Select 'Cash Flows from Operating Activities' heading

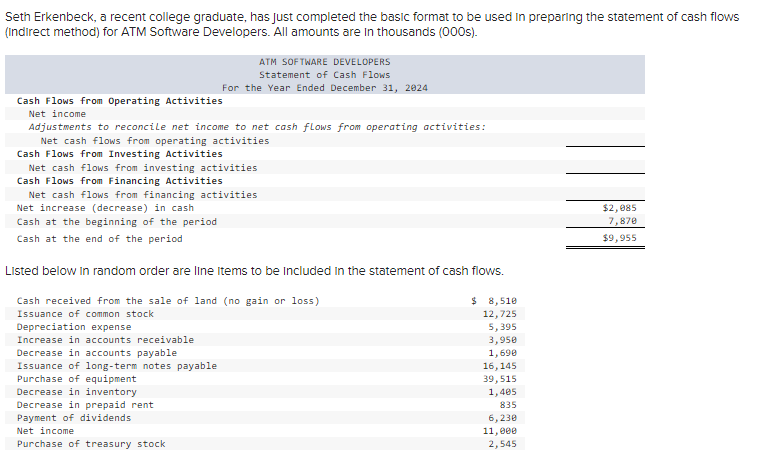119,101
